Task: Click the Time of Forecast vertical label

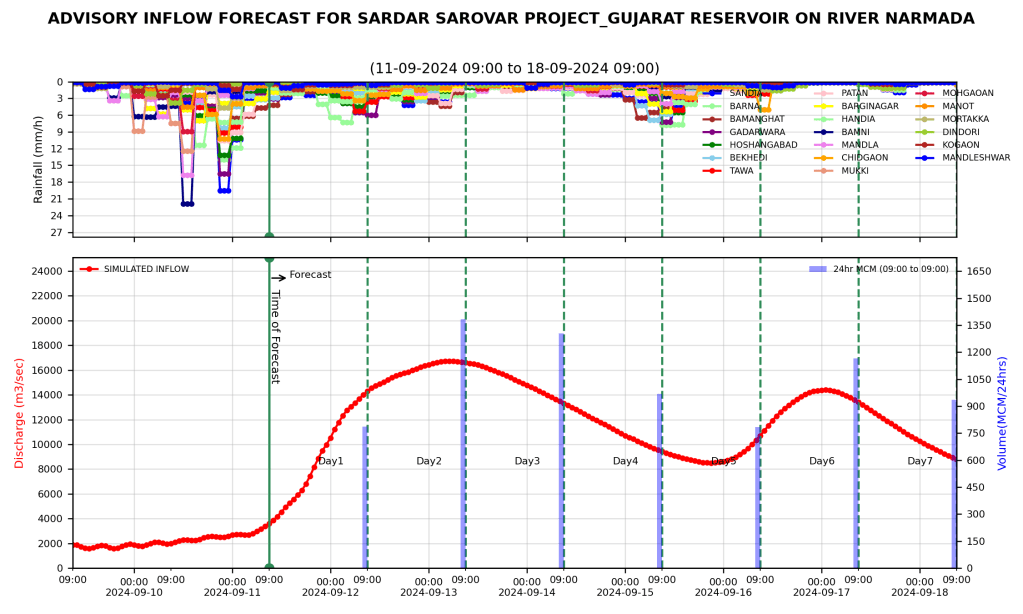Action: (x=275, y=337)
